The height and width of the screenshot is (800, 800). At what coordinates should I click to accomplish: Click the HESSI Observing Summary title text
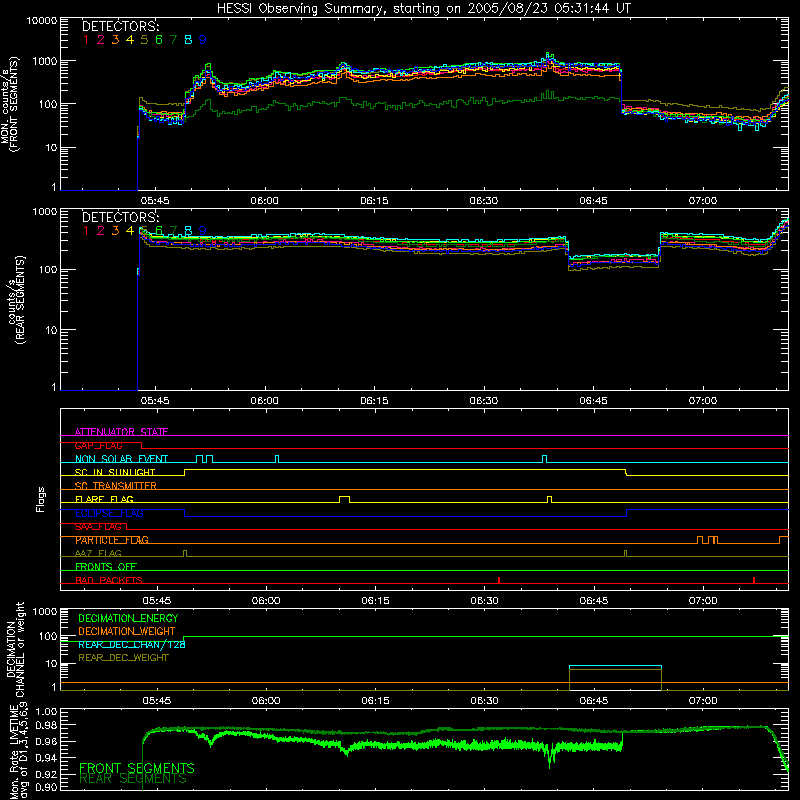point(423,8)
